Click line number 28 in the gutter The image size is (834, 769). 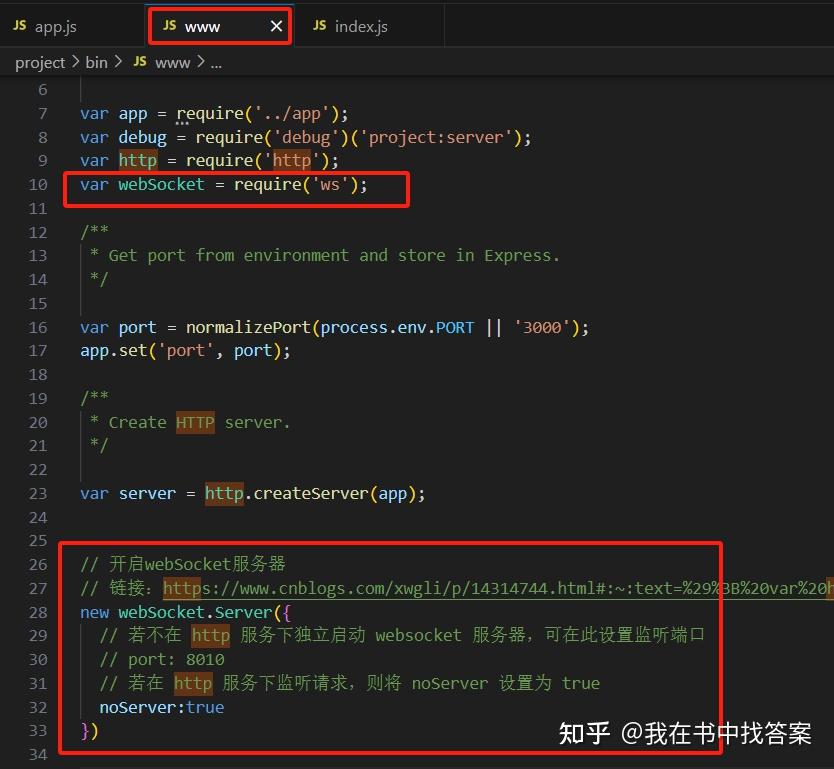point(38,612)
